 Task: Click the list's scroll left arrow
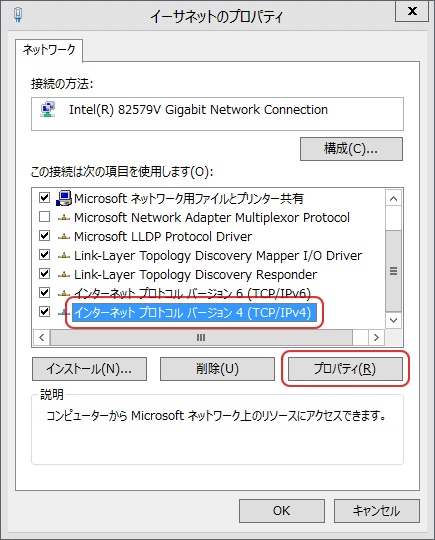tap(42, 337)
